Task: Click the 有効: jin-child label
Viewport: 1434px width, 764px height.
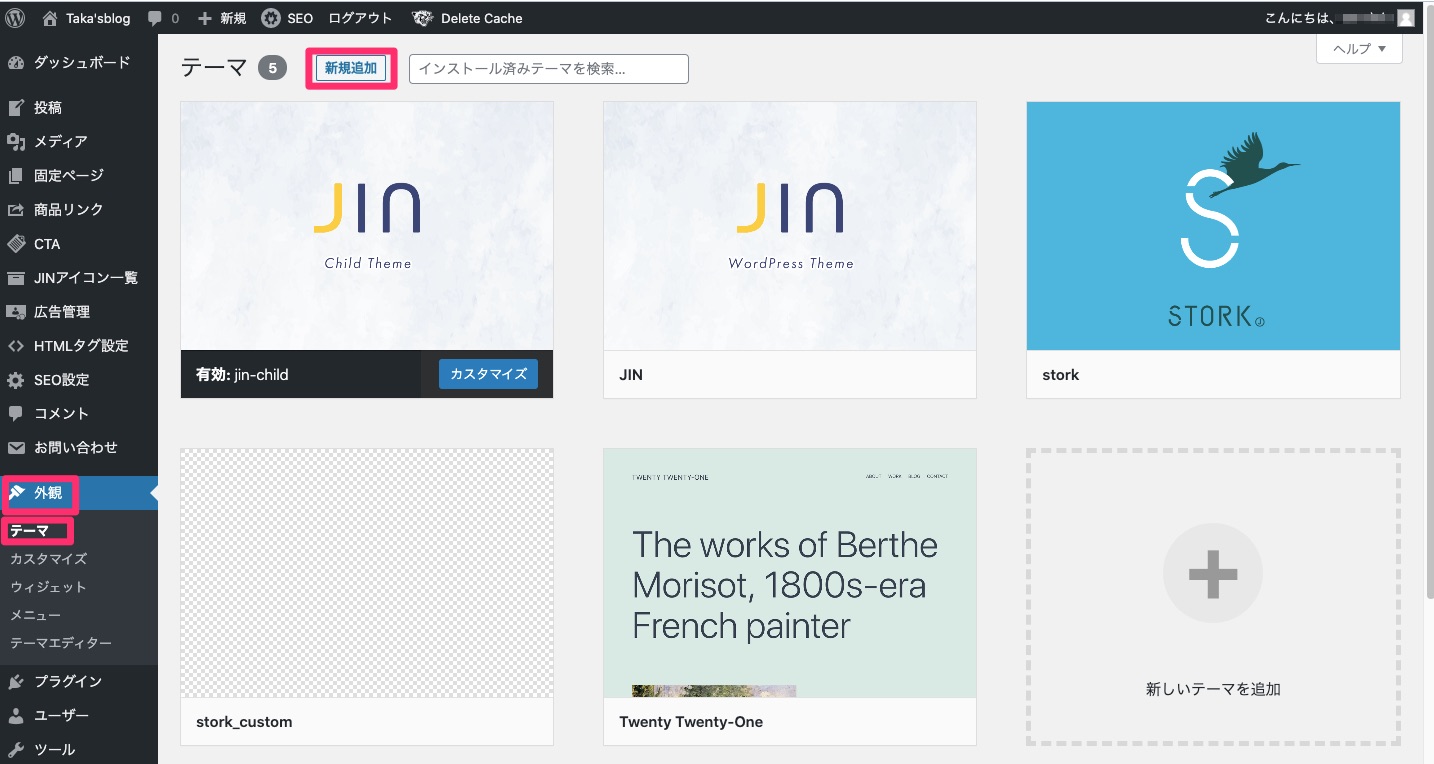Action: (x=242, y=375)
